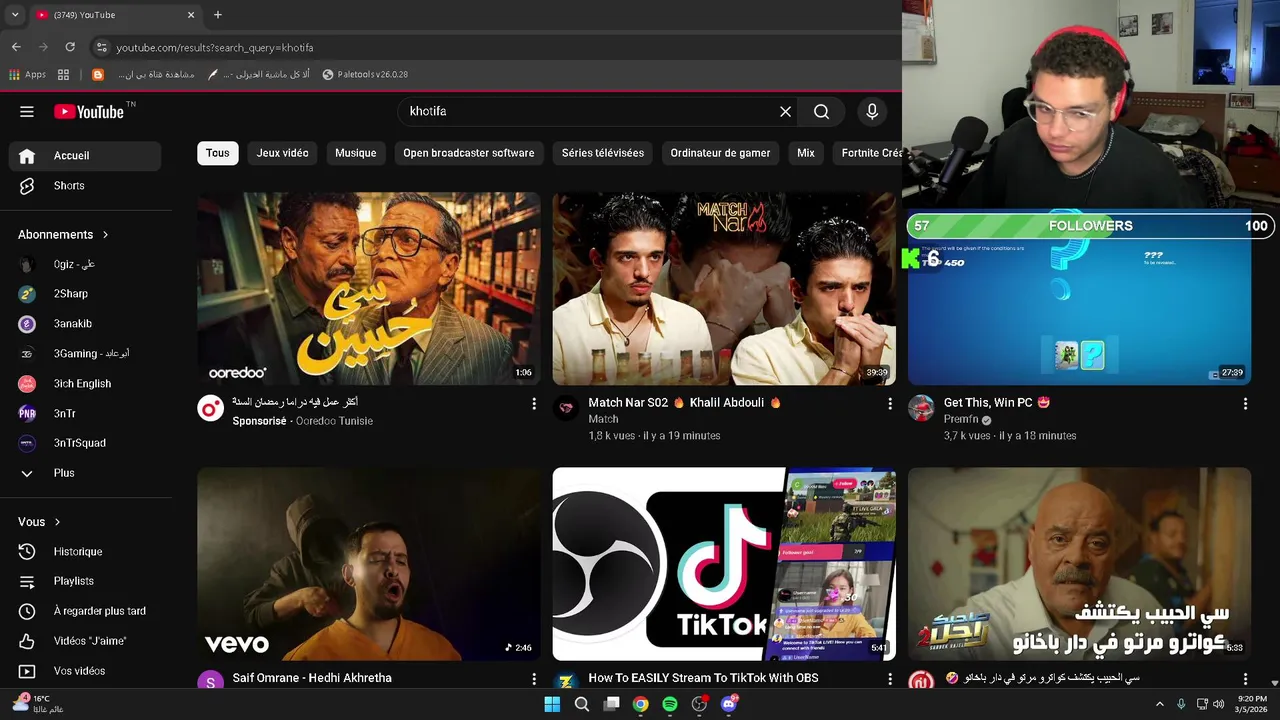Go to YouTube home via logo

[89, 112]
